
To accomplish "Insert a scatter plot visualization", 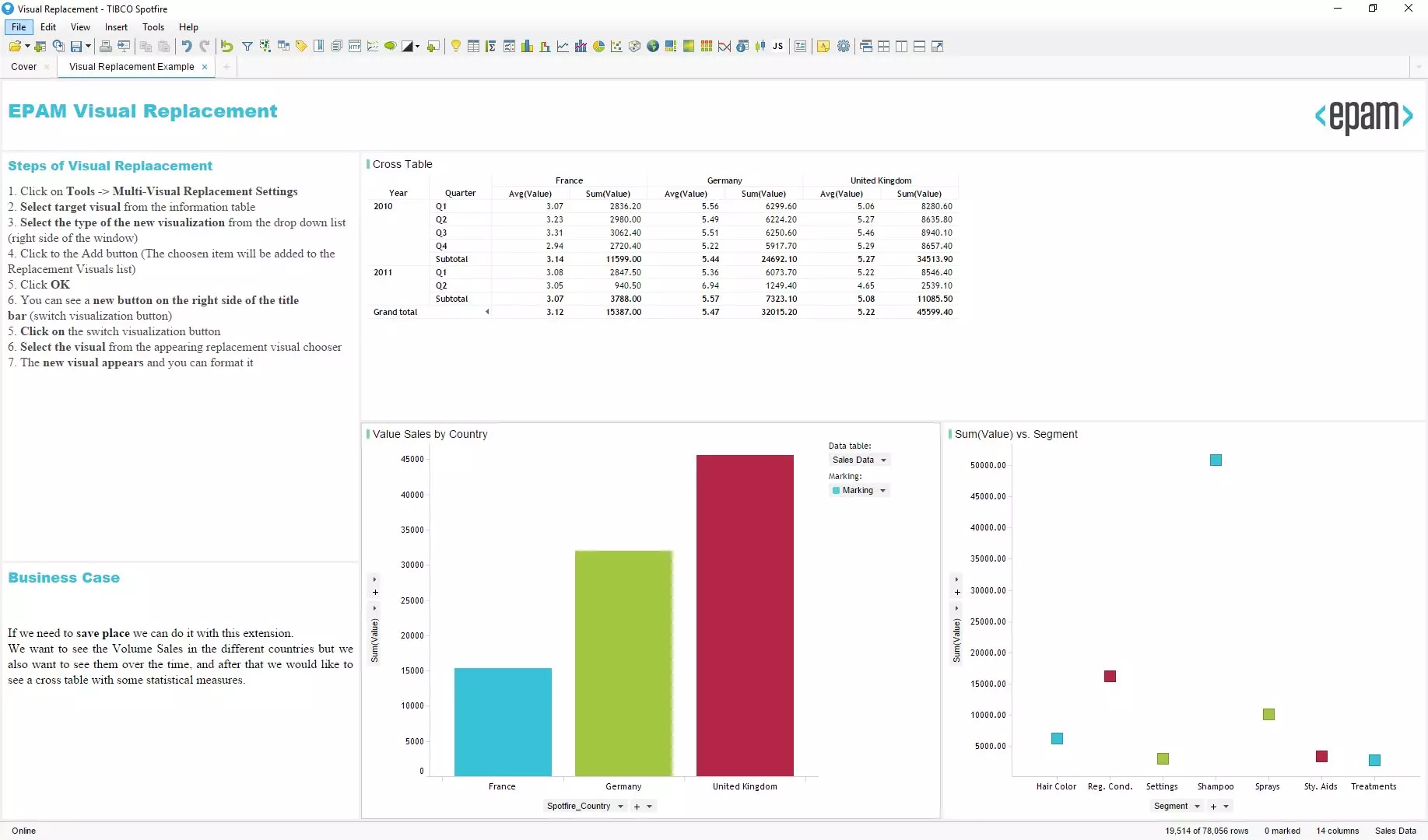I will 616,47.
